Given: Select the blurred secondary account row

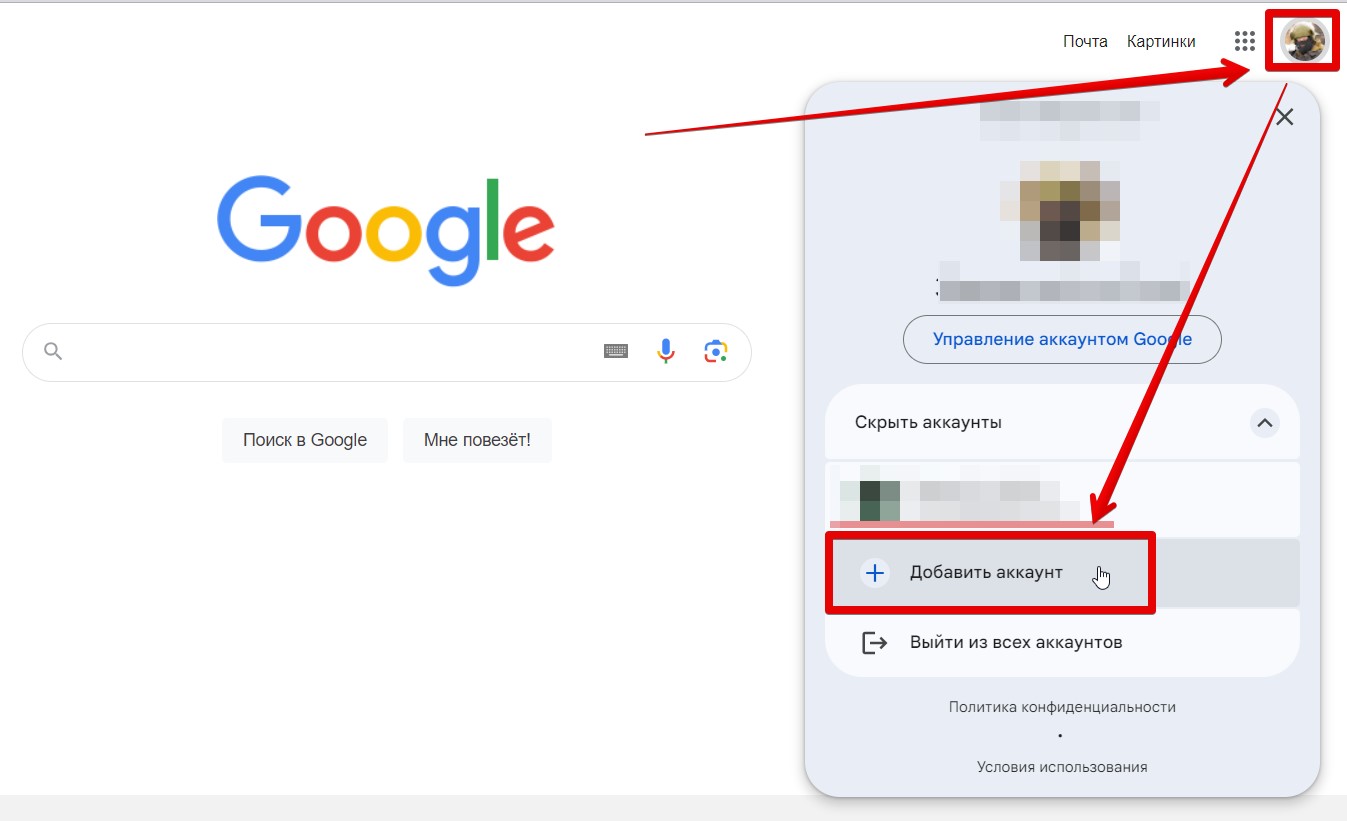Looking at the screenshot, I should (1062, 499).
